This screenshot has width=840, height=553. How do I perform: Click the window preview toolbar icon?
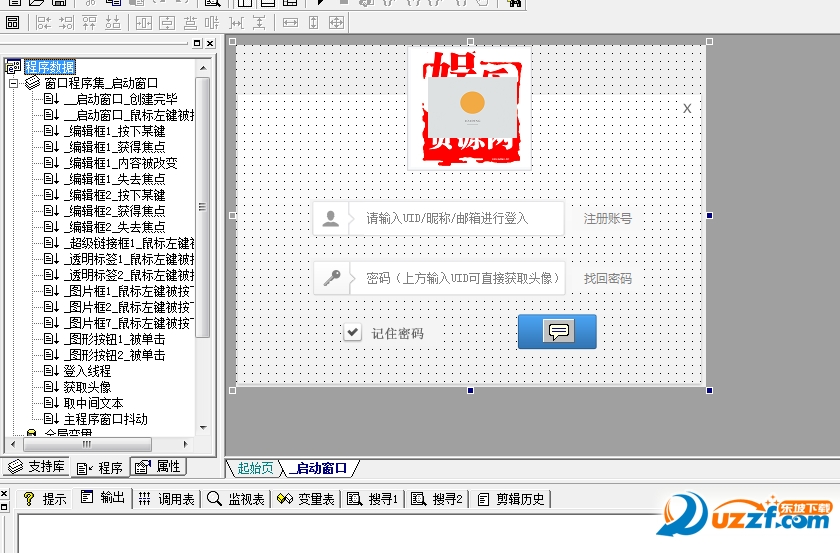coord(12,23)
